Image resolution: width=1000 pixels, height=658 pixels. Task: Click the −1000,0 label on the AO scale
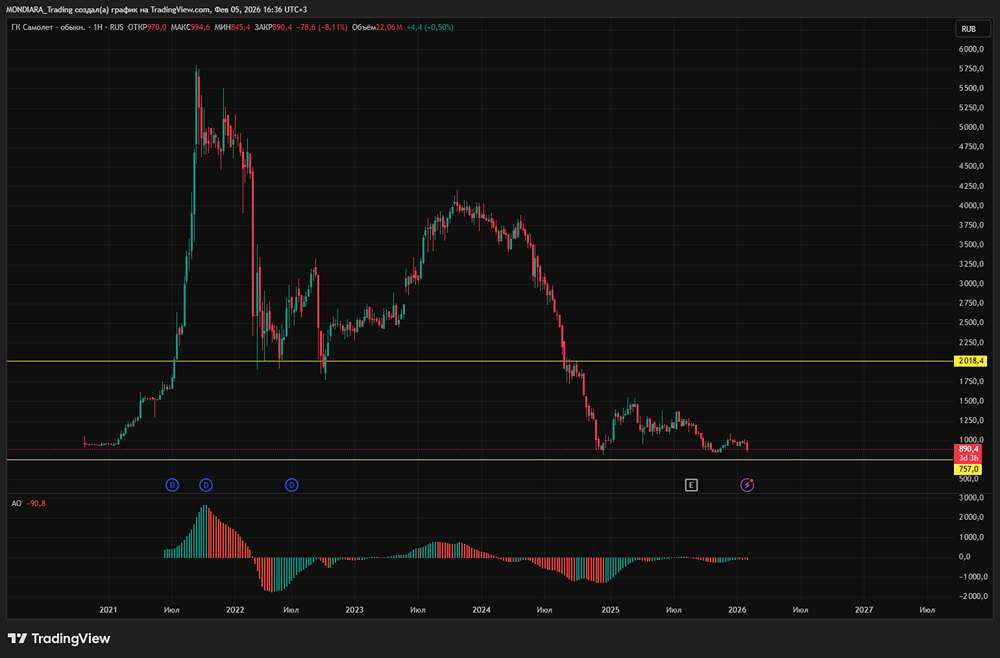click(973, 576)
